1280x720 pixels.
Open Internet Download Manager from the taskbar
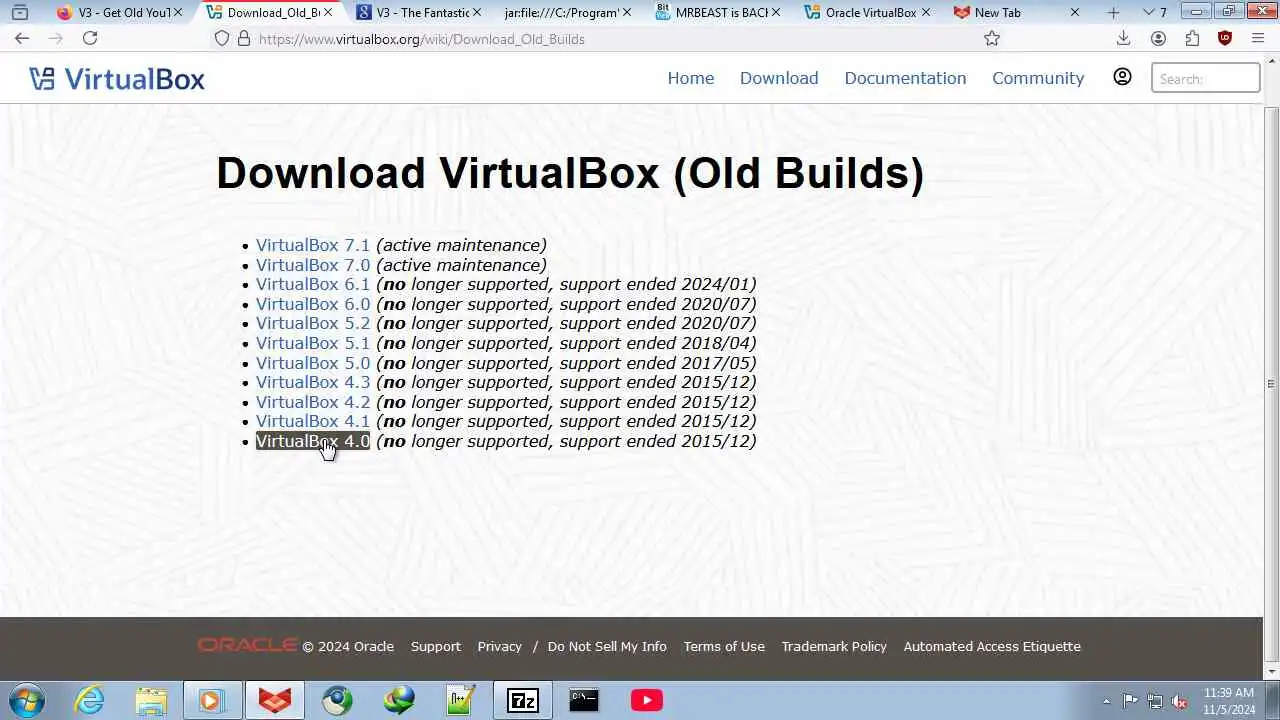[x=399, y=700]
